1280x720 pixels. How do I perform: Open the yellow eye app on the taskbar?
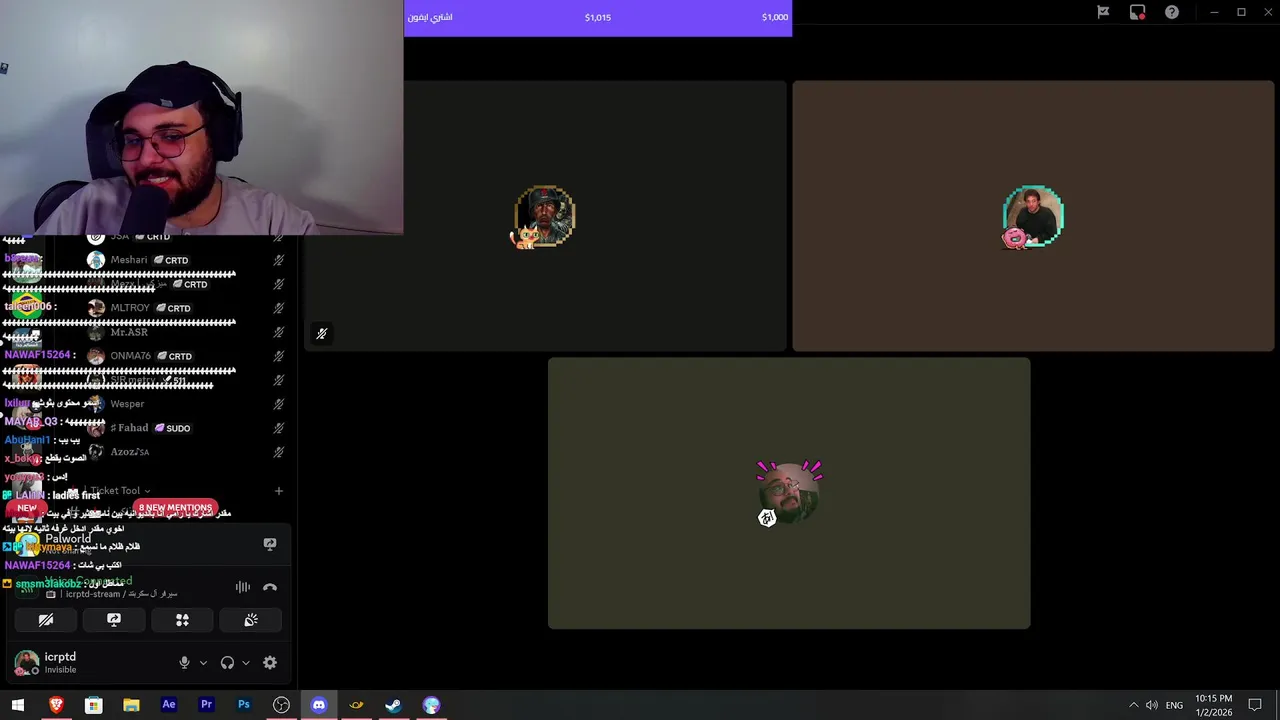356,705
